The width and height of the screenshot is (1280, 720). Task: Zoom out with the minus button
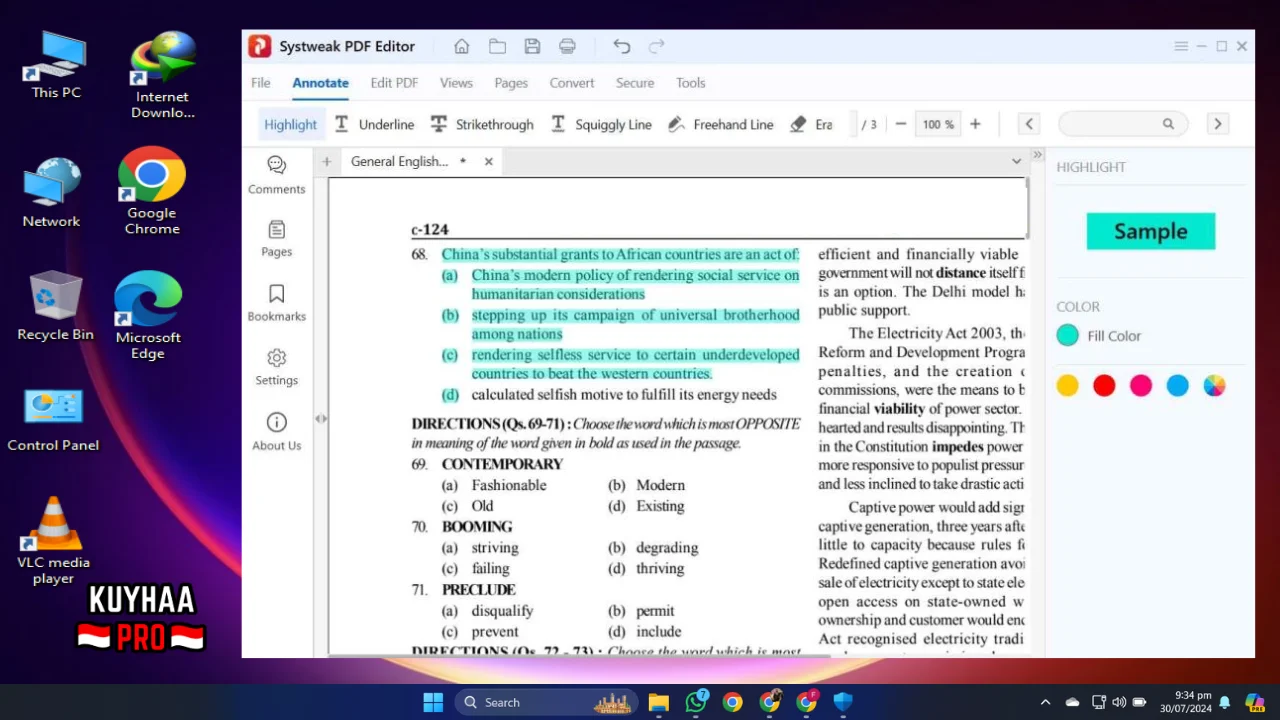(x=901, y=124)
